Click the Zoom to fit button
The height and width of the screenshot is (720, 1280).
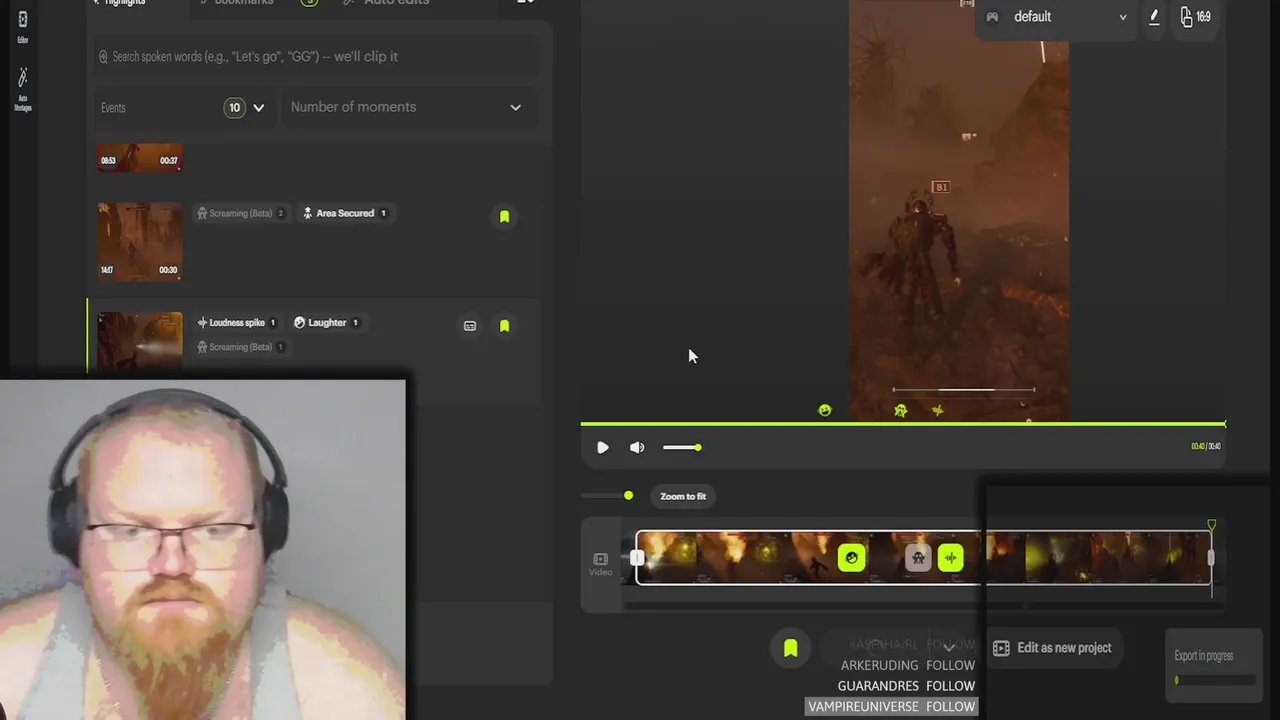(x=683, y=496)
